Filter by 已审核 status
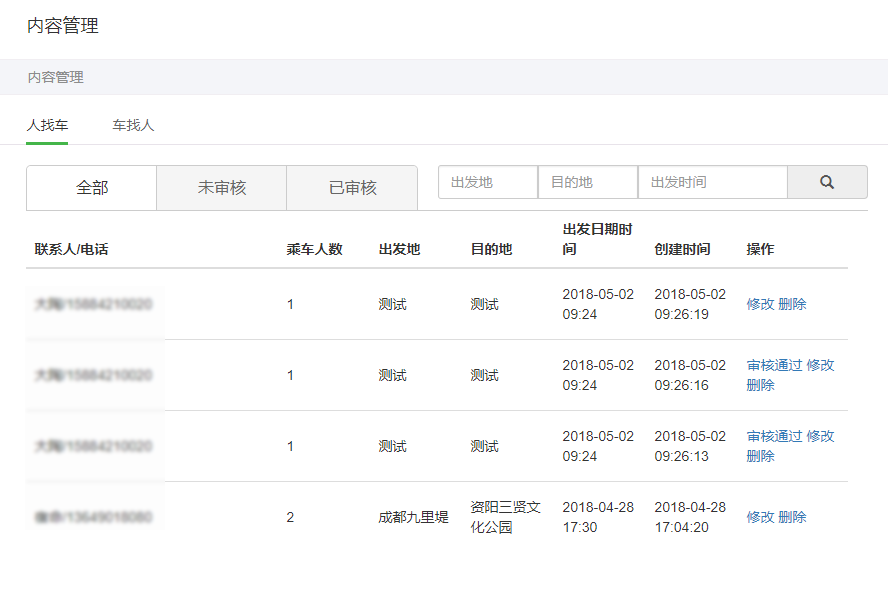 (352, 188)
